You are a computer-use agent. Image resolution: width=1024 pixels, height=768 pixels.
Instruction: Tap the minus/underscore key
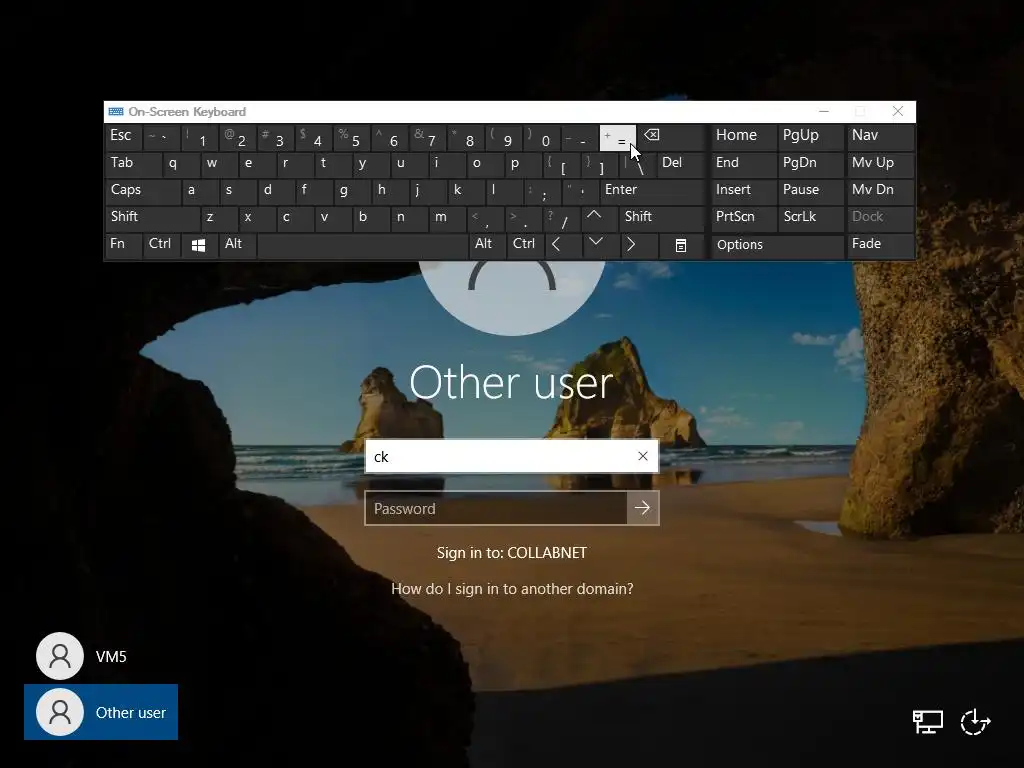(579, 137)
